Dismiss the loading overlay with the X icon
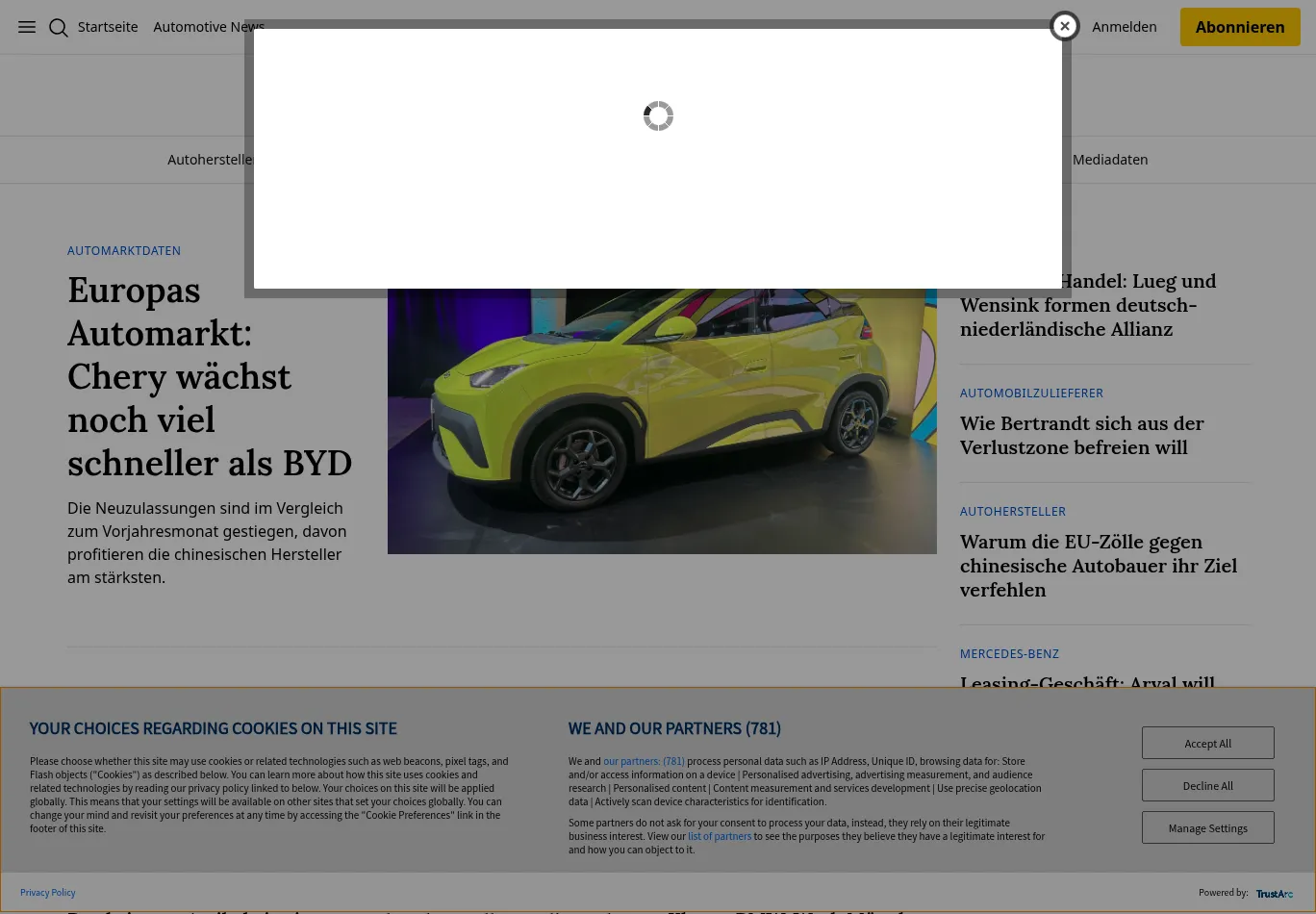Viewport: 1316px width, 914px height. [1065, 26]
